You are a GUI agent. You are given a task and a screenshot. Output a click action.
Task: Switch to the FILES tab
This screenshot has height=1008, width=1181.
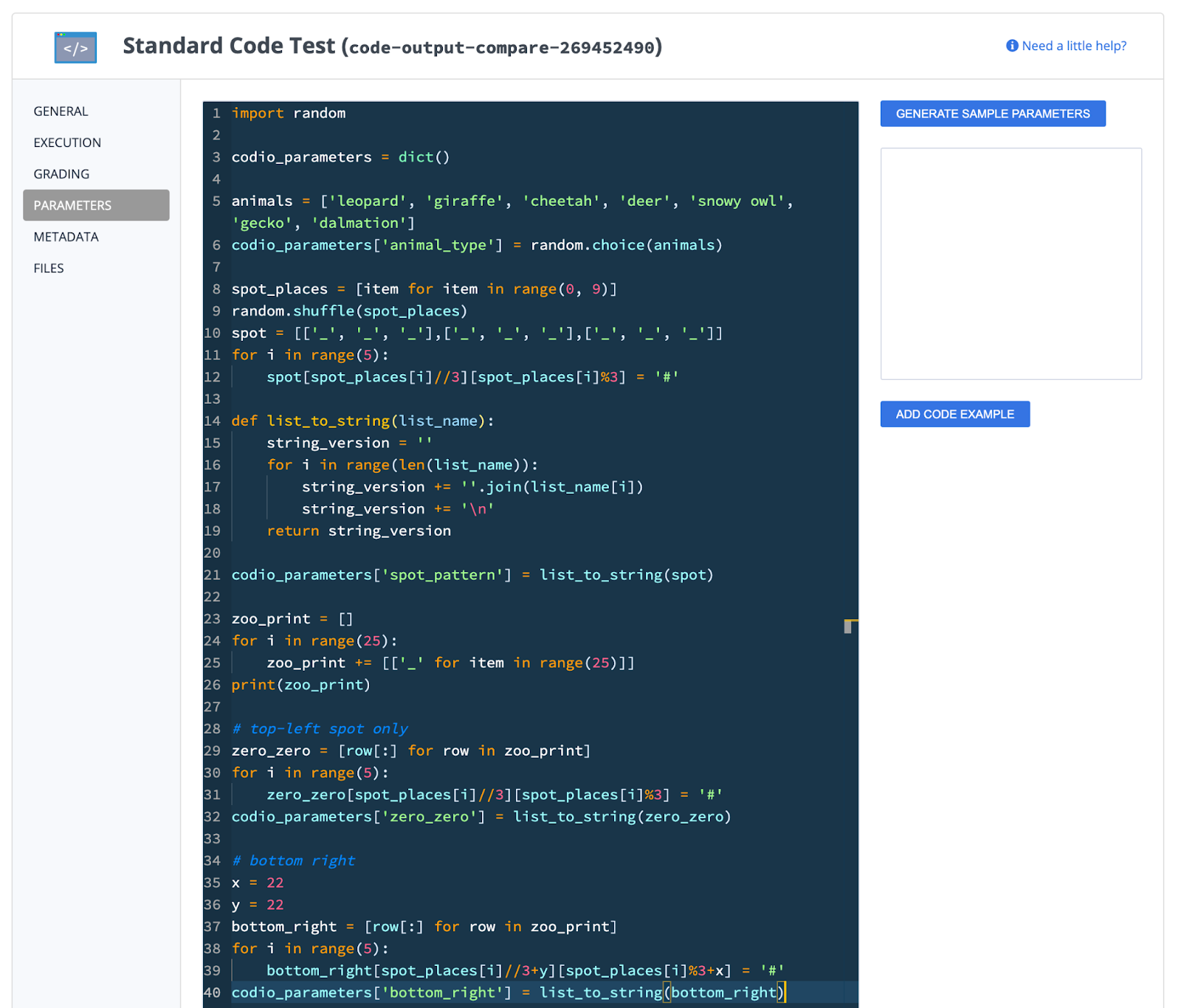coord(49,269)
